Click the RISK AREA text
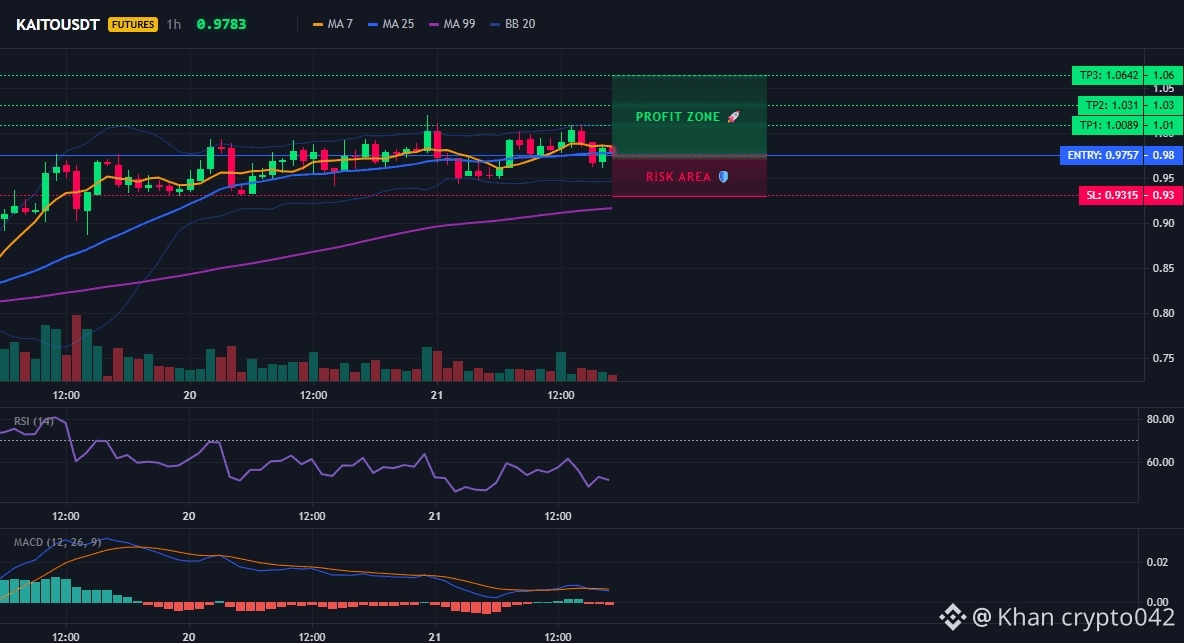Screen dimensions: 1184x643 tap(678, 177)
